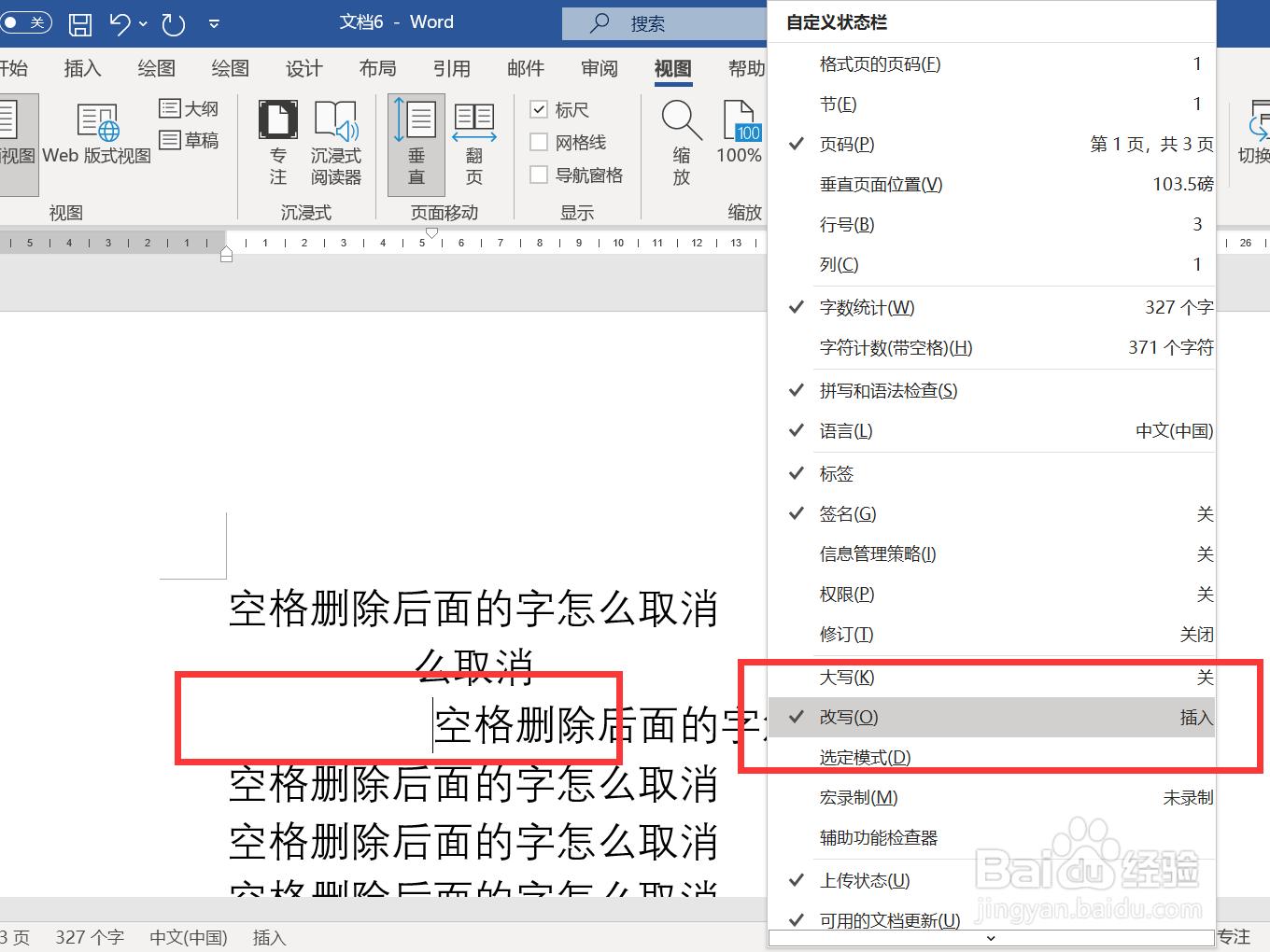Click the scroll-down chevron in the status menu
The height and width of the screenshot is (952, 1270).
[993, 940]
